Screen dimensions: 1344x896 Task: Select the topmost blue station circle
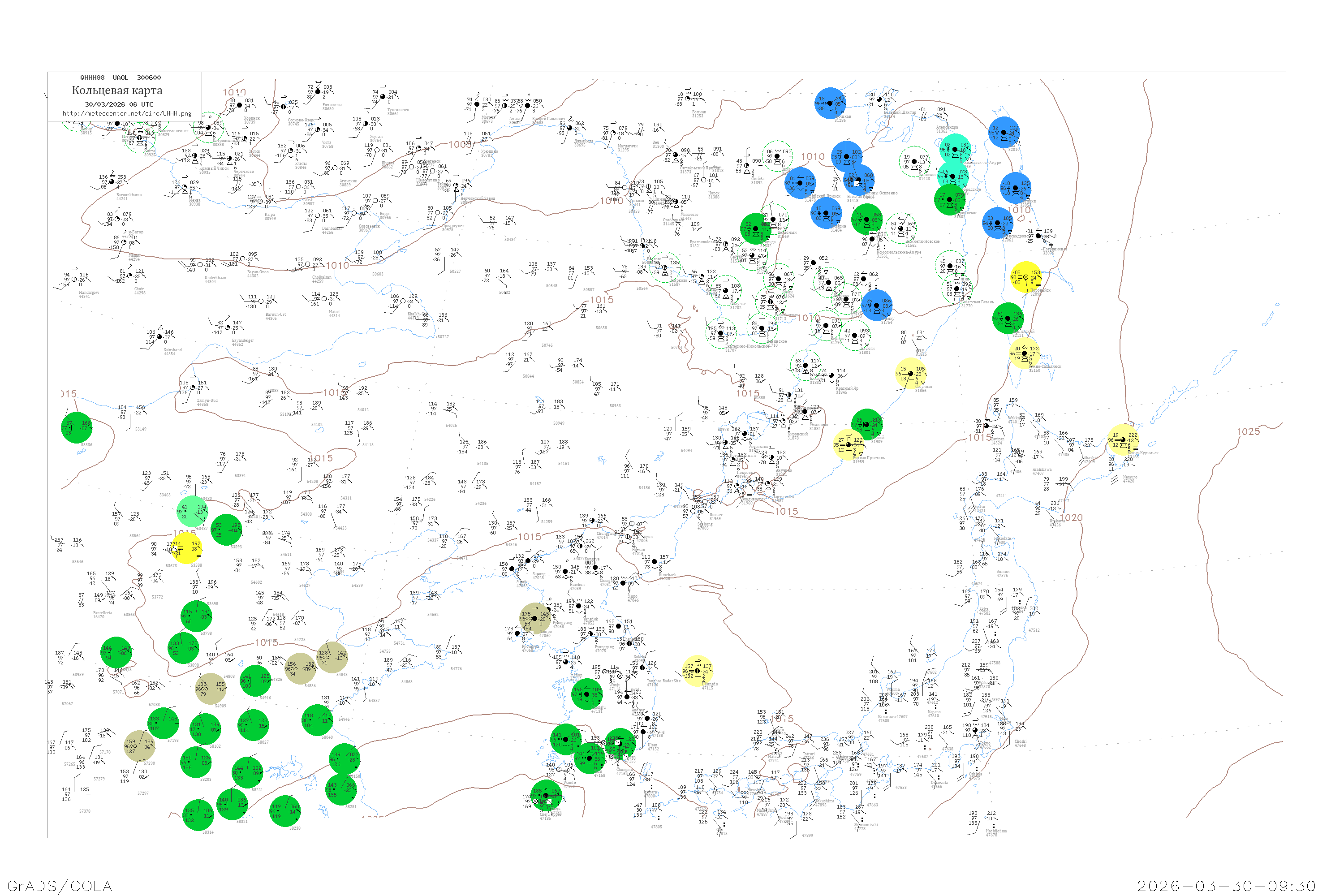[830, 103]
